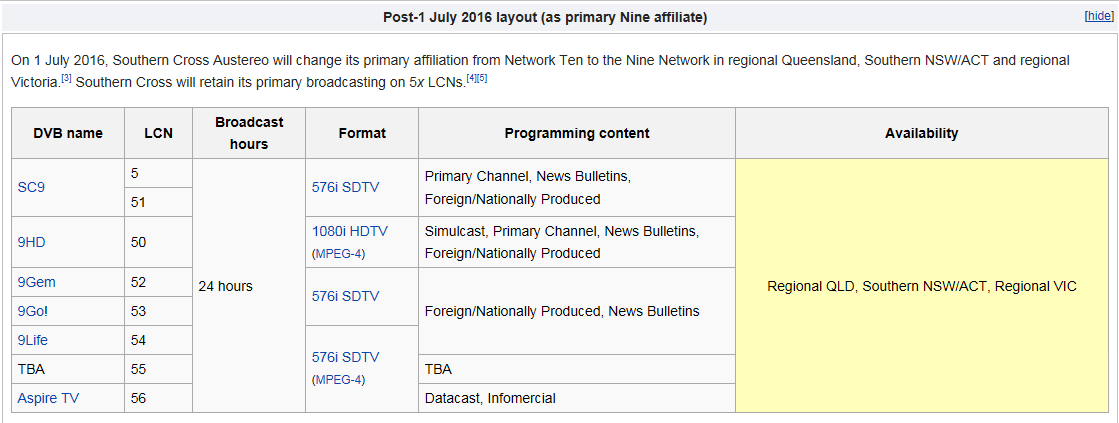Click the 1080i HDTV format link
Image resolution: width=1119 pixels, height=423 pixels.
tap(349, 231)
